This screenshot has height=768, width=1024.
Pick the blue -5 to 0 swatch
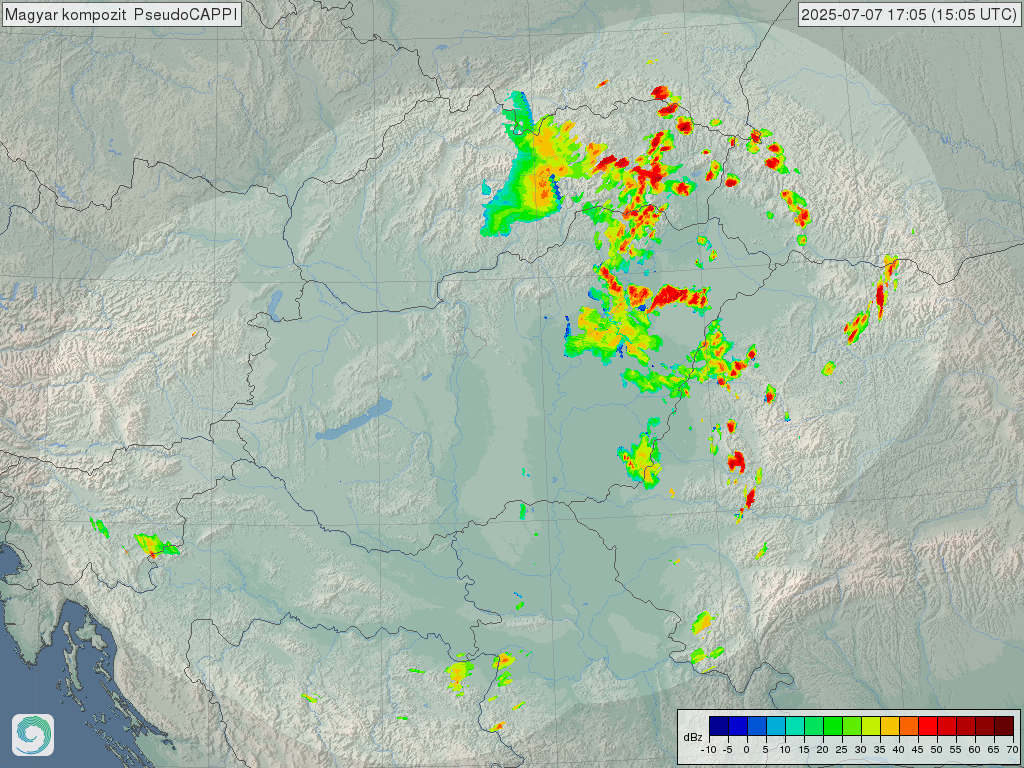click(x=738, y=726)
